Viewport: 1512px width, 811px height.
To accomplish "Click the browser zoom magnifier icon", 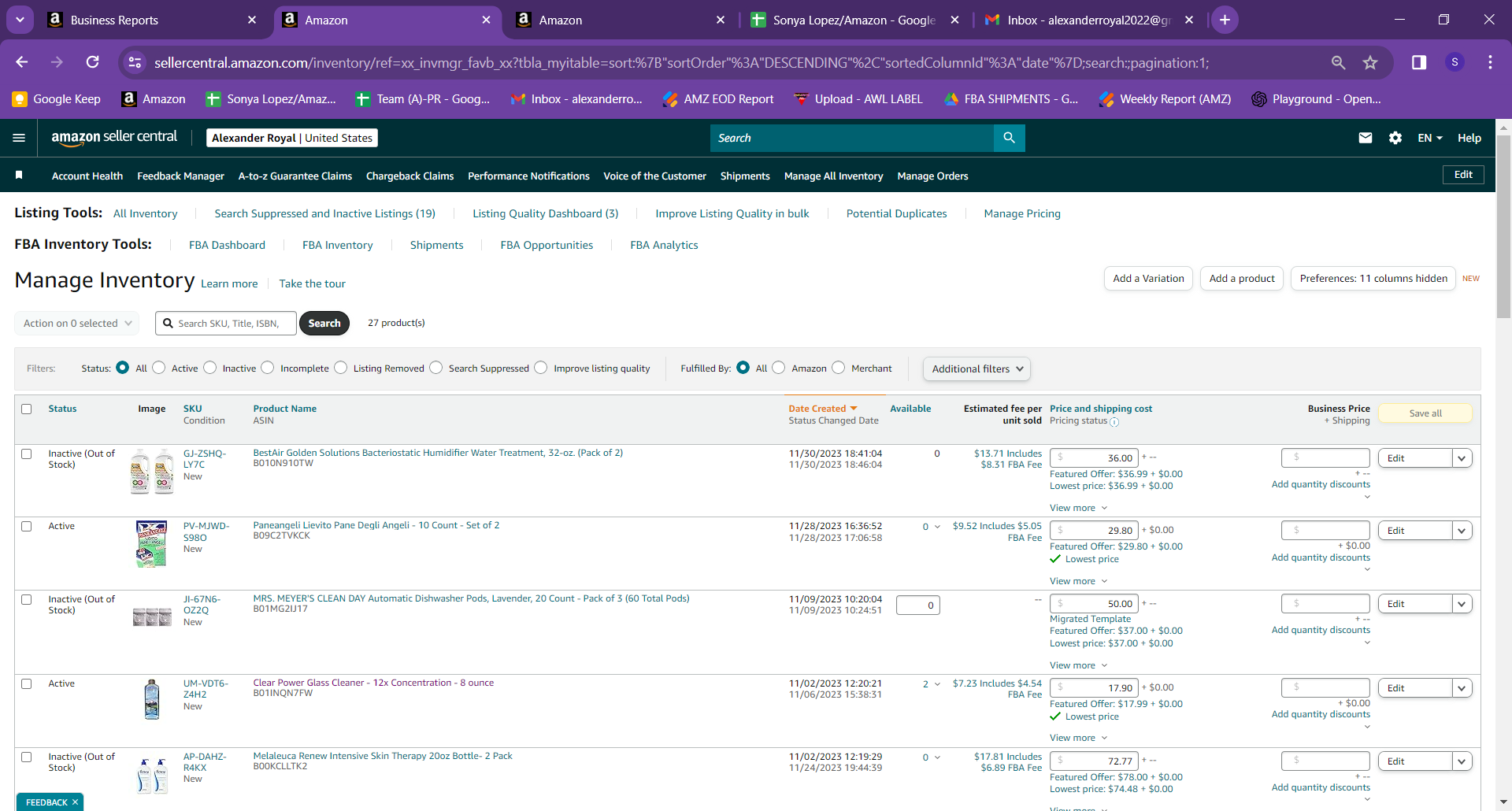I will click(x=1338, y=62).
